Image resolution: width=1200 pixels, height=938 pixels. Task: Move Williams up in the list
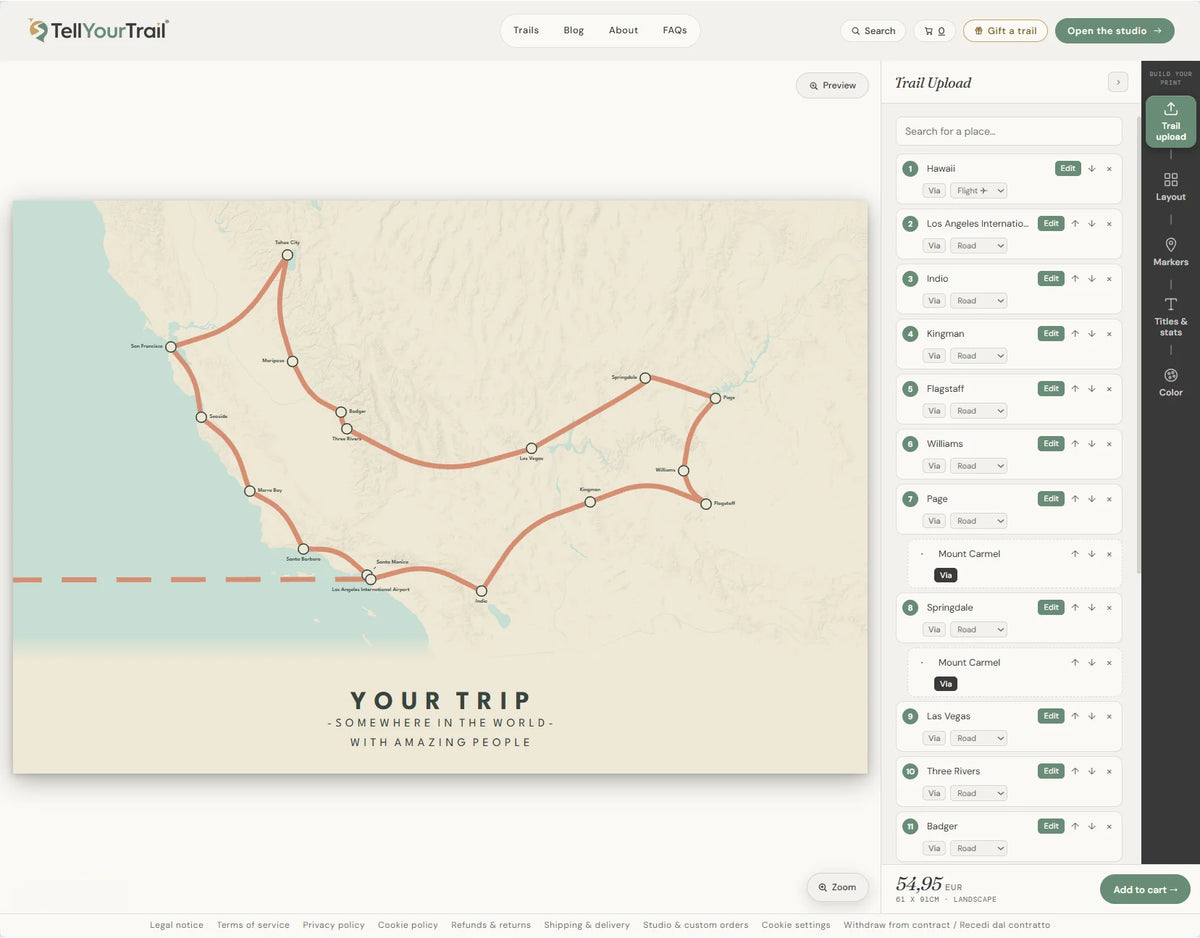point(1075,444)
